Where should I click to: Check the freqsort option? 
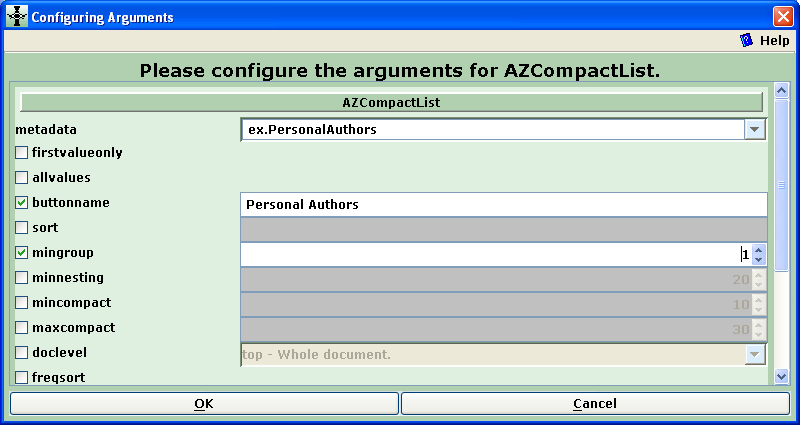click(21, 378)
